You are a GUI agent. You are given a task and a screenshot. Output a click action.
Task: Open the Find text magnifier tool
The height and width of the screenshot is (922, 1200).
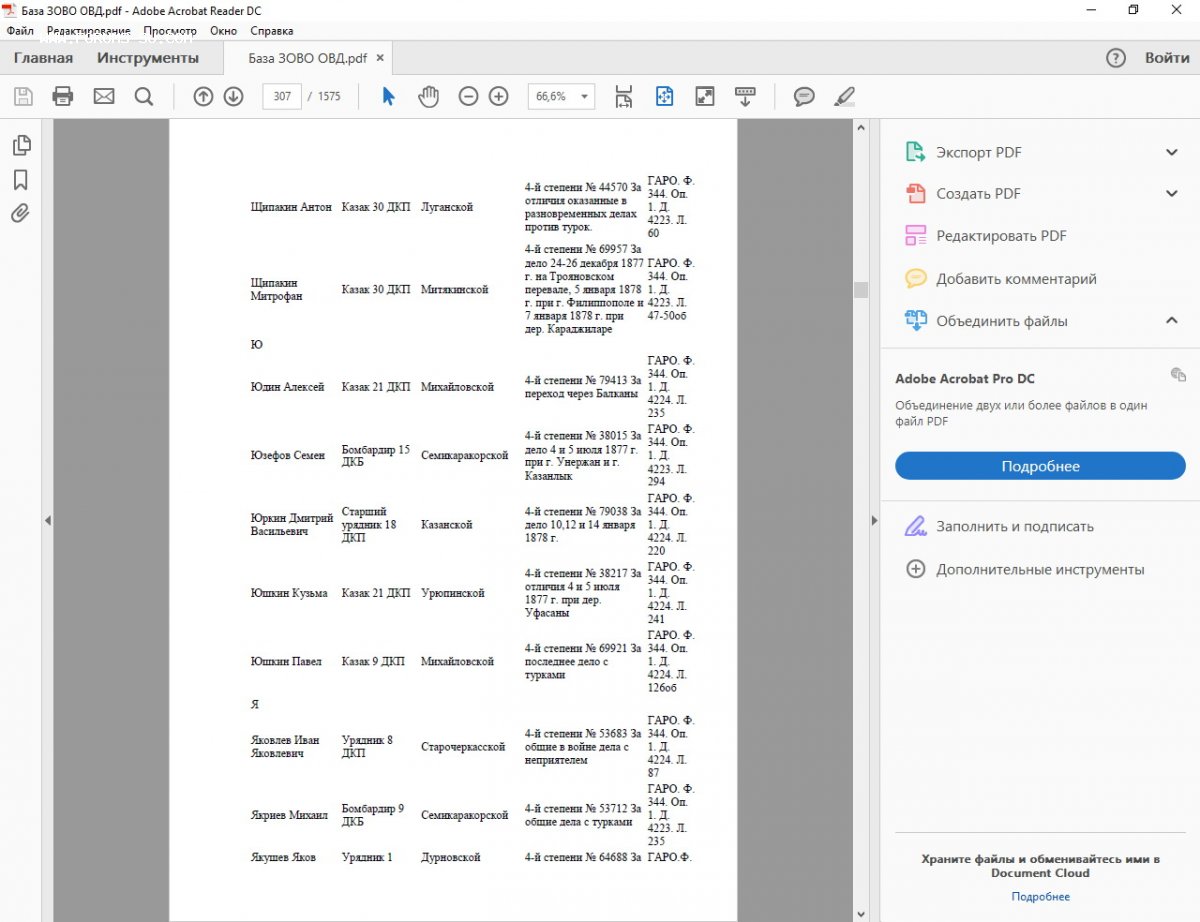(144, 96)
